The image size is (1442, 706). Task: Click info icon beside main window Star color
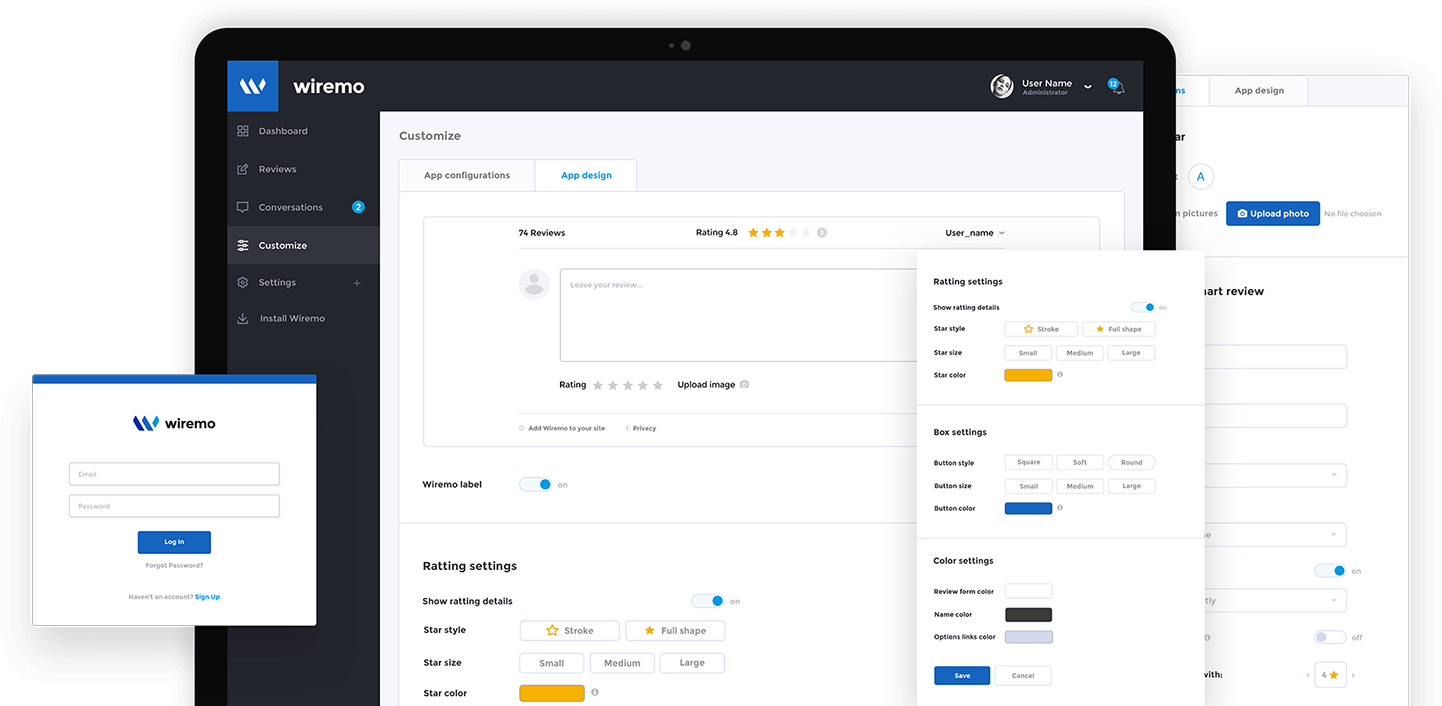[595, 692]
